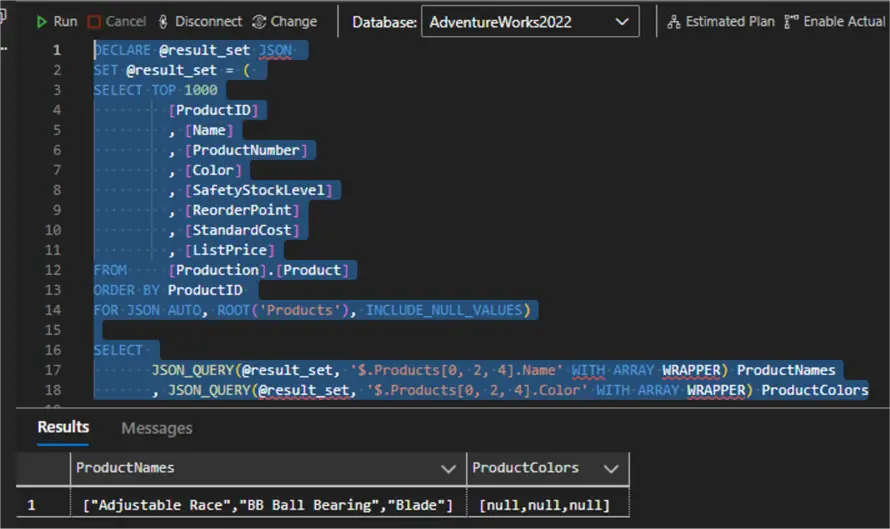Click [SafetyStockLevel] in the query
Screen dimensions: 890x529
point(258,190)
